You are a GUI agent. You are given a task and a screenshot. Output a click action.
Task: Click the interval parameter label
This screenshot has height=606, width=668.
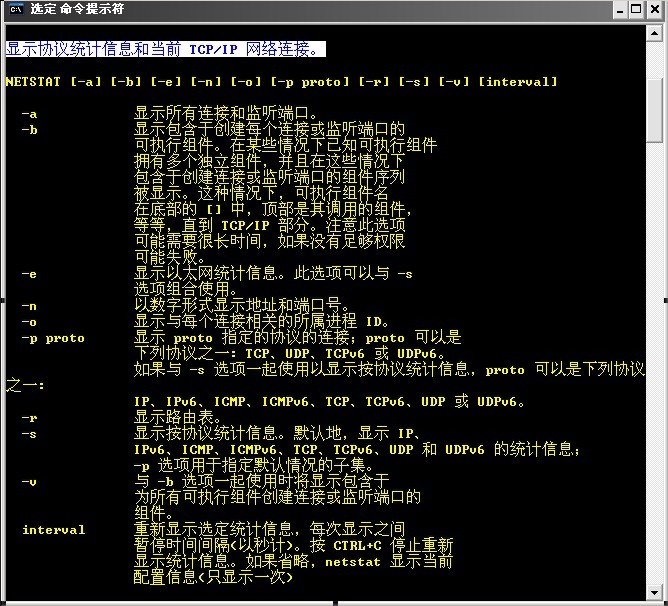point(54,530)
